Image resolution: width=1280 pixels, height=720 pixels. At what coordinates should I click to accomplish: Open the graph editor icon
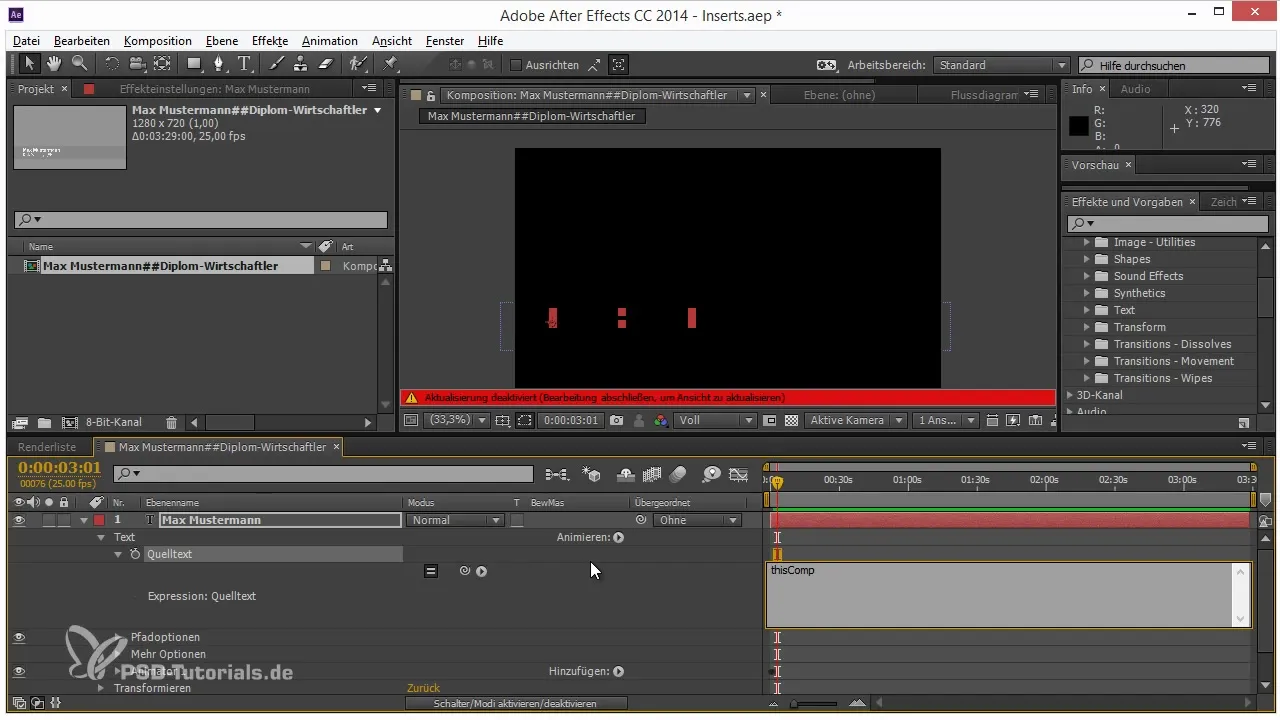coord(739,474)
